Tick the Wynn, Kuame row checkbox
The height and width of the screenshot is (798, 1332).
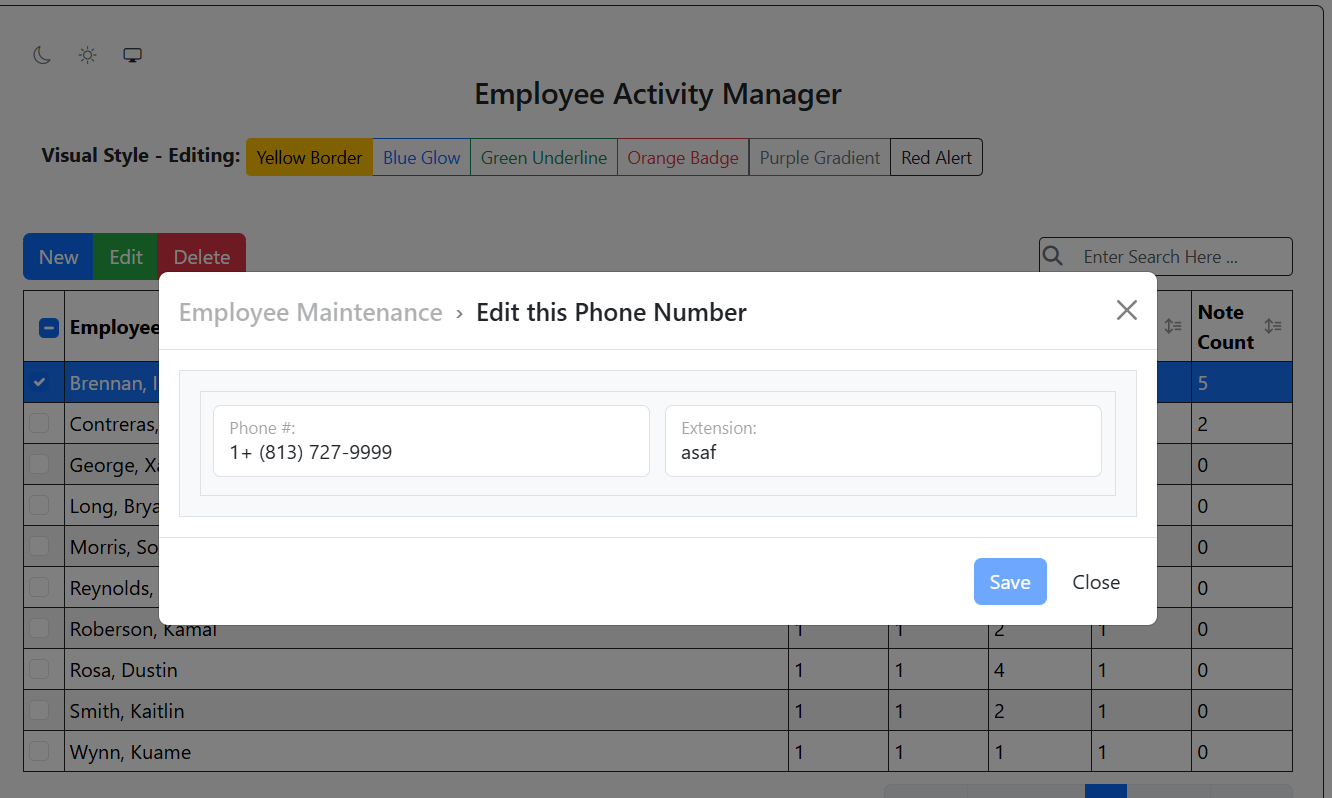point(40,752)
